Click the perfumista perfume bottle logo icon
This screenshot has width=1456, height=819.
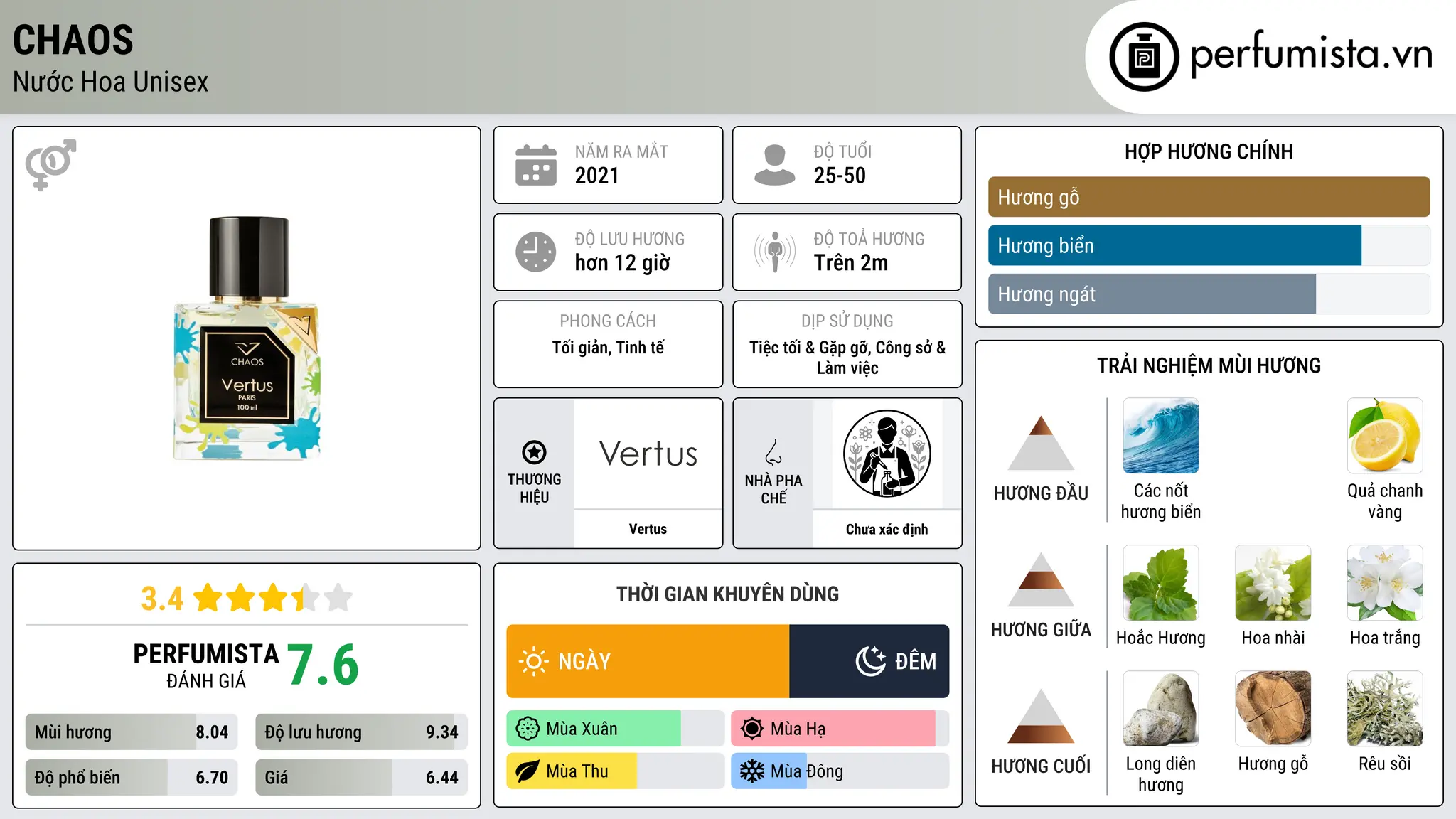tap(1144, 57)
